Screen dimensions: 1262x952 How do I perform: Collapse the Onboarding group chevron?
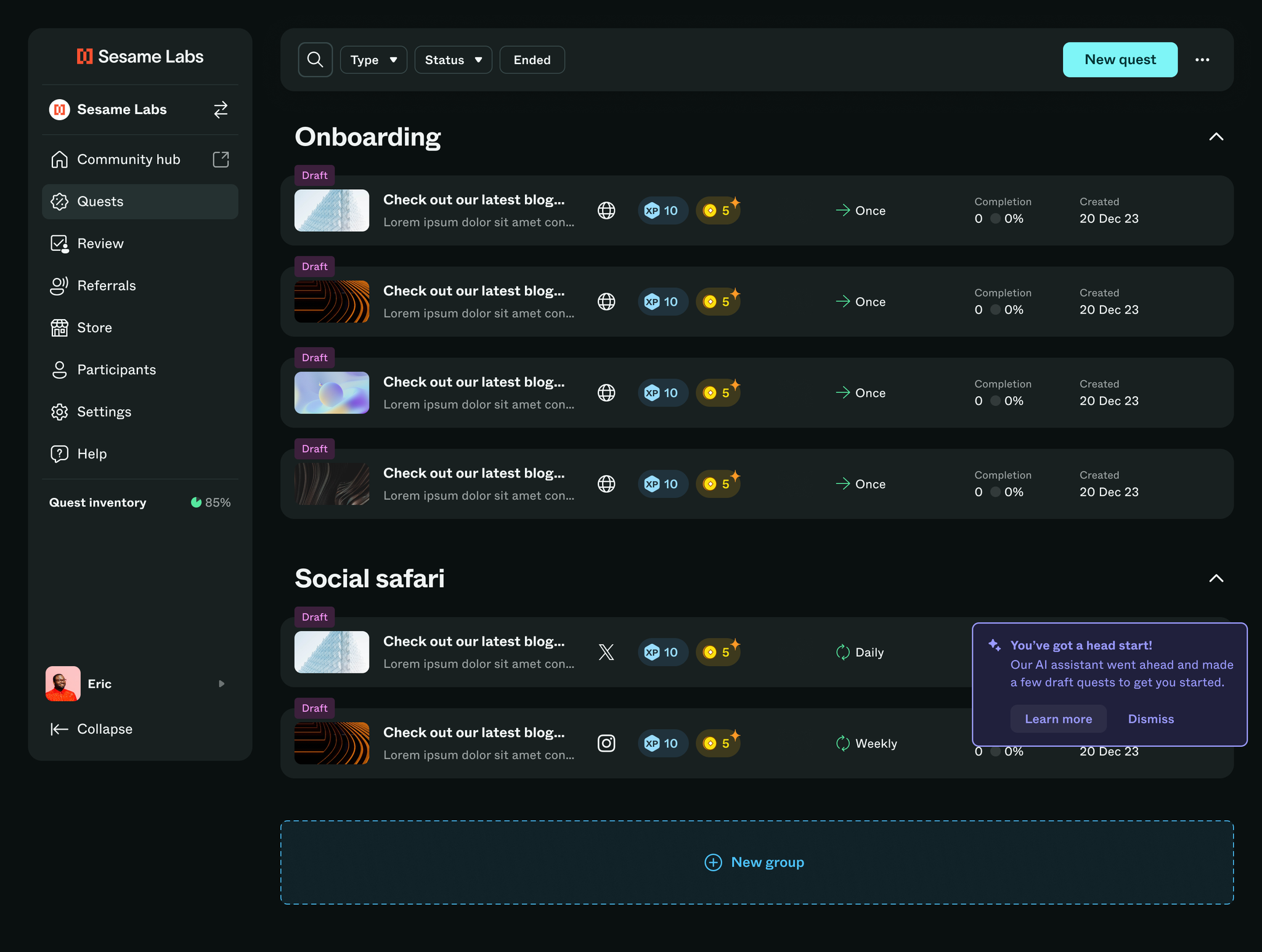pos(1216,137)
